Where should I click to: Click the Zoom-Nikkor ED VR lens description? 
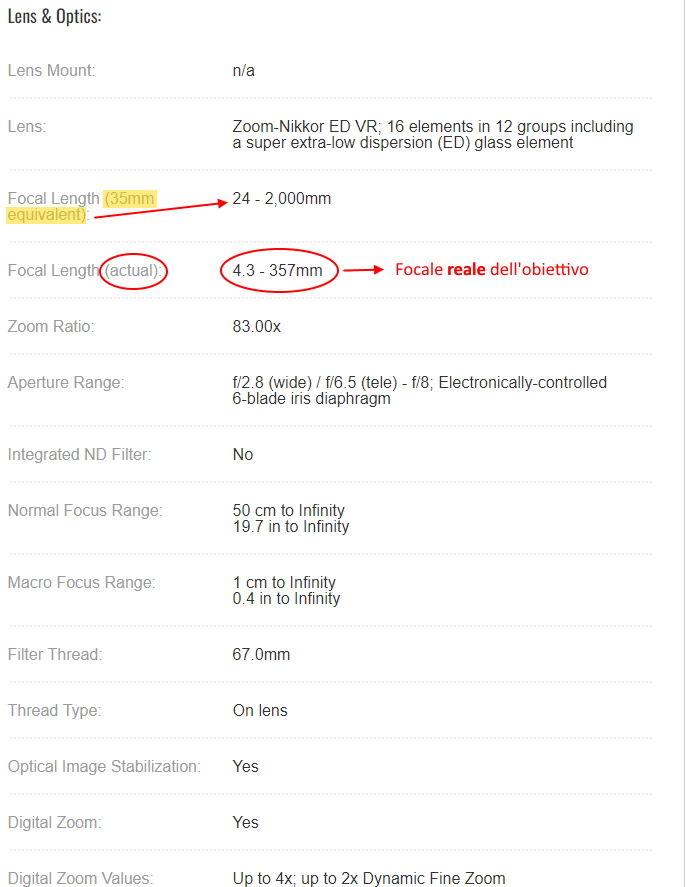pyautogui.click(x=432, y=135)
